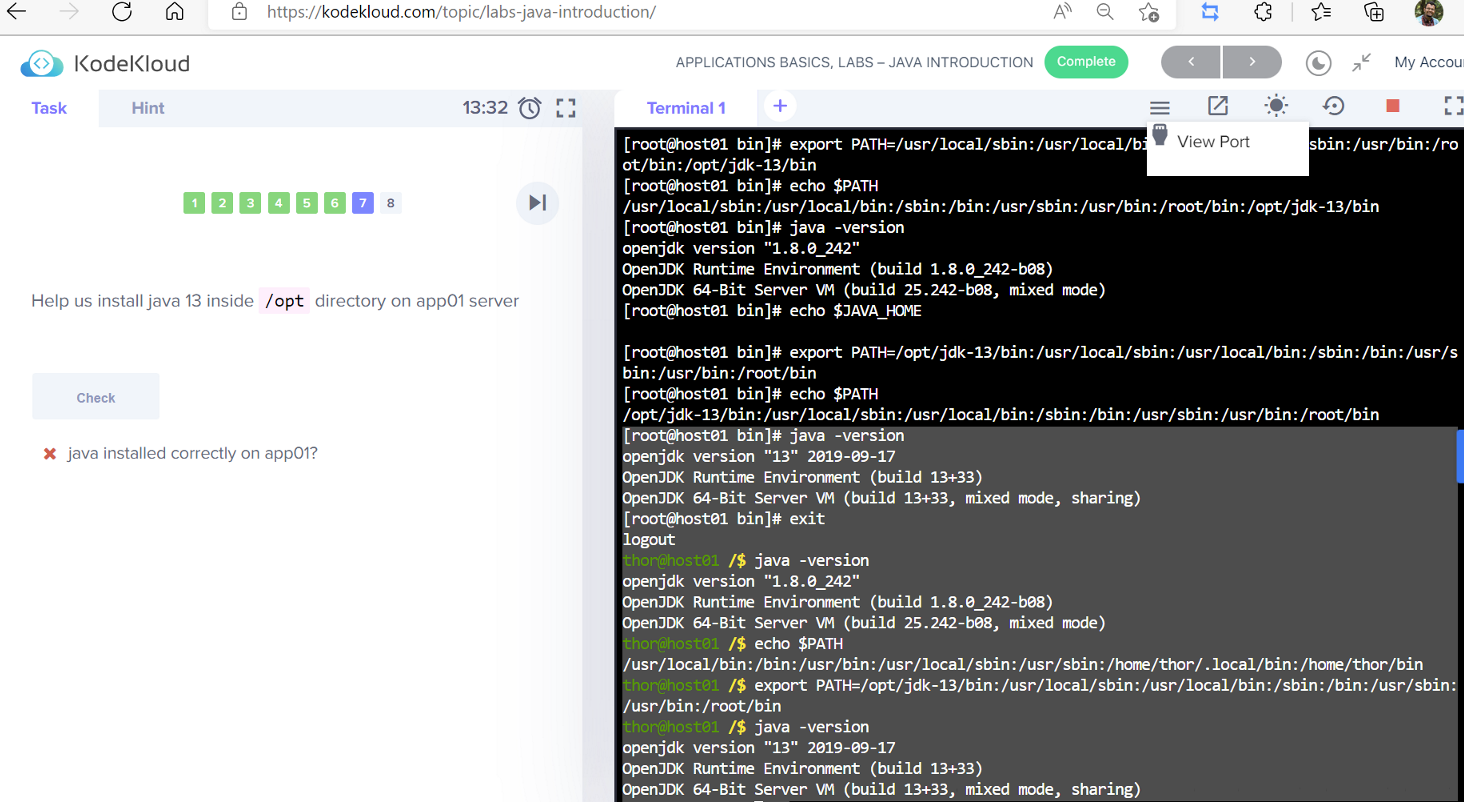
Task: Click the timer alarm clock icon
Action: coord(530,108)
